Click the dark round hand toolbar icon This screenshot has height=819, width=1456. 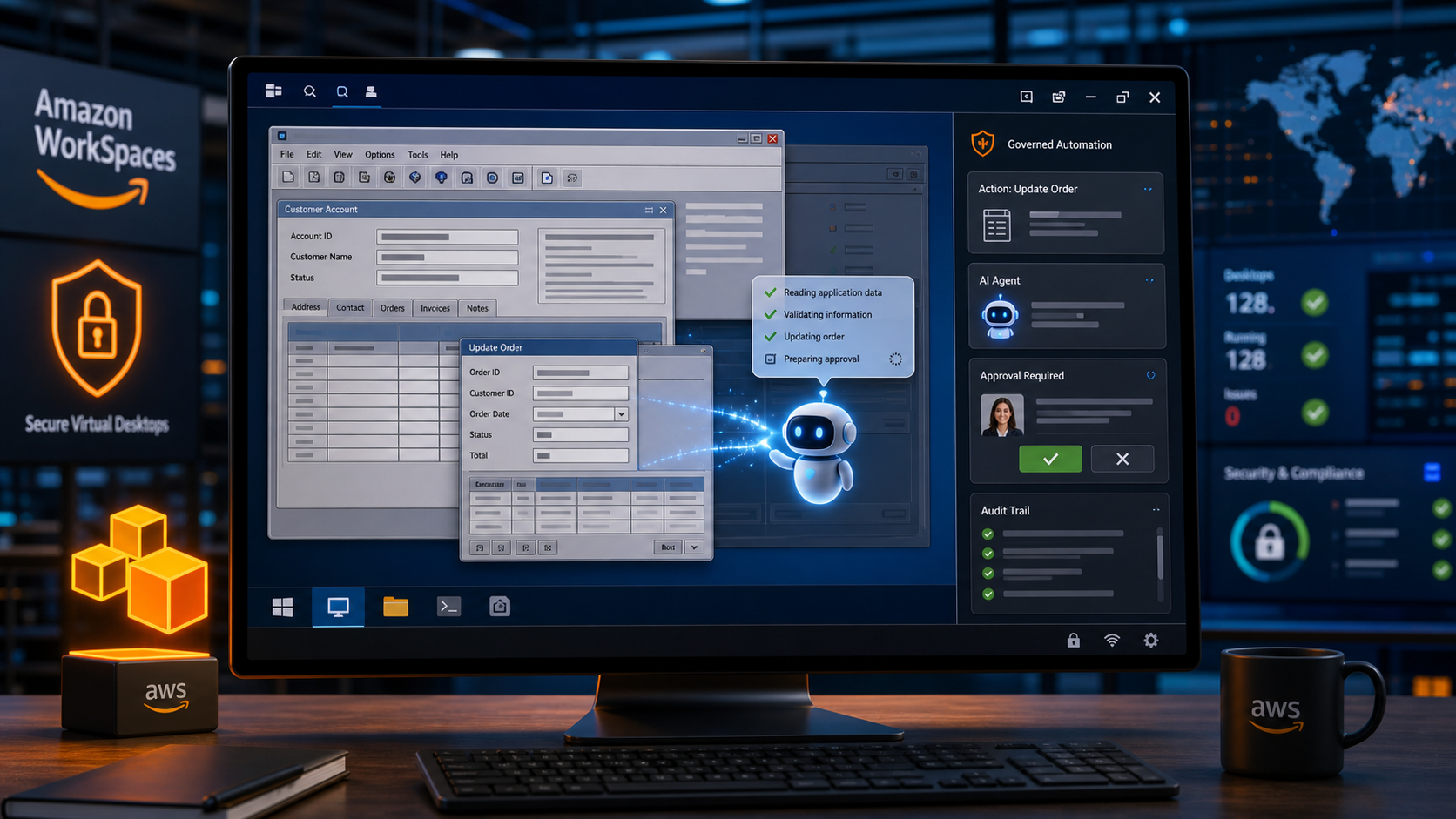point(390,178)
